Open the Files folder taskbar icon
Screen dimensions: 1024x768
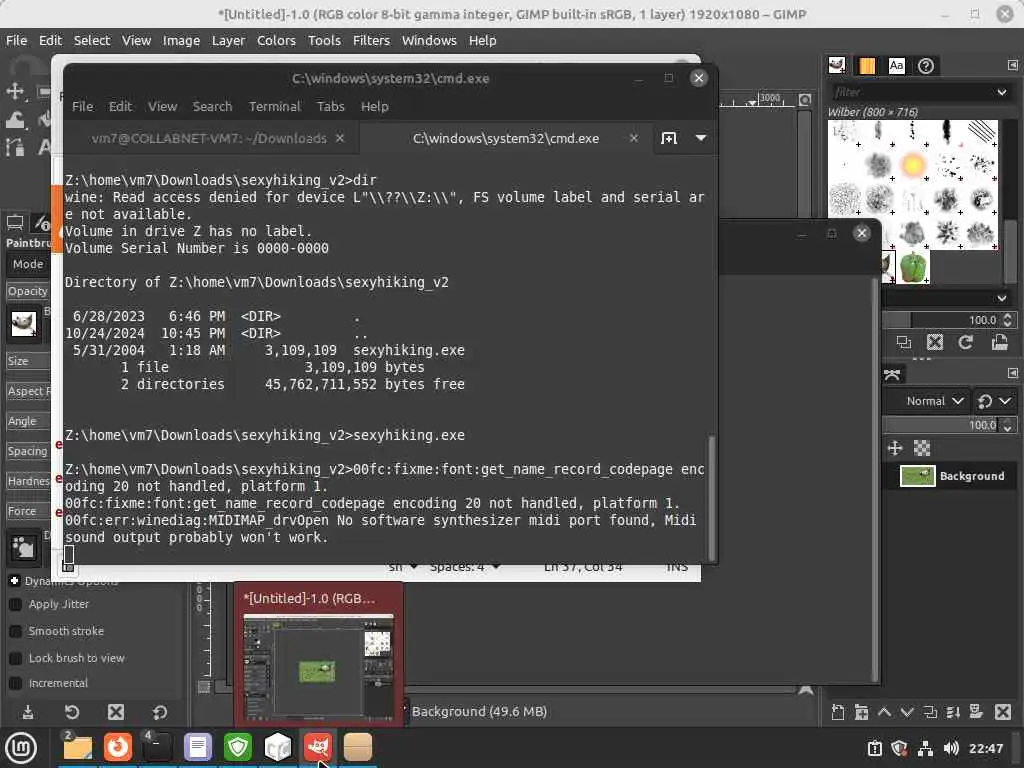coord(78,746)
